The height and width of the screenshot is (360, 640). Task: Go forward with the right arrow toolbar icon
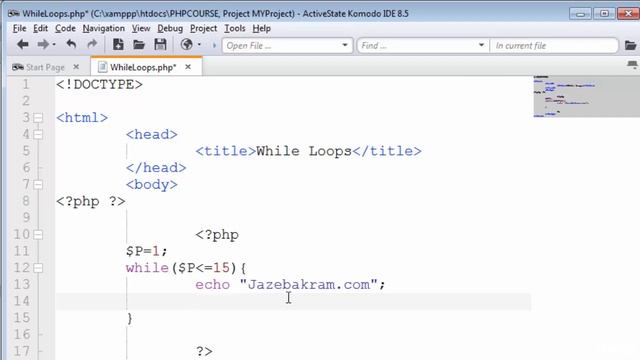(x=42, y=44)
